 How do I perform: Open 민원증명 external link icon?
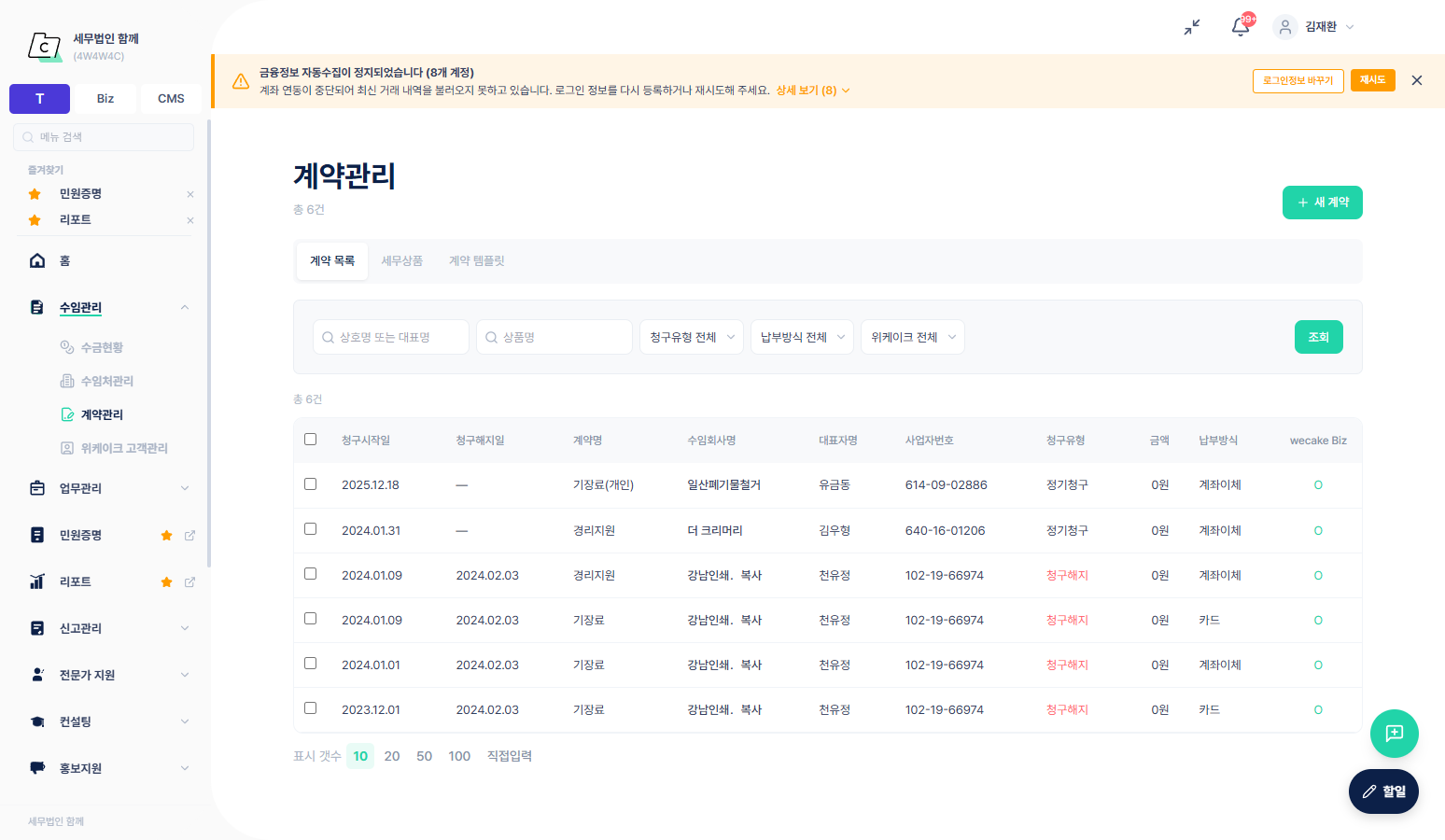coord(189,535)
